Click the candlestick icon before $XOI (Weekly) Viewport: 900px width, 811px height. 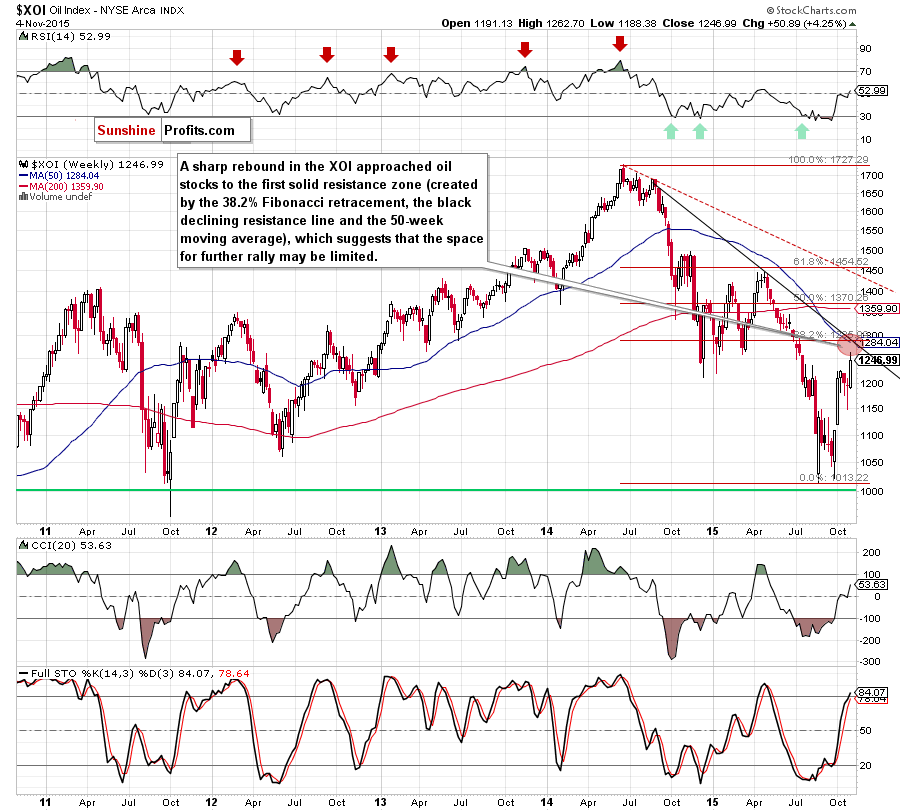tap(24, 165)
